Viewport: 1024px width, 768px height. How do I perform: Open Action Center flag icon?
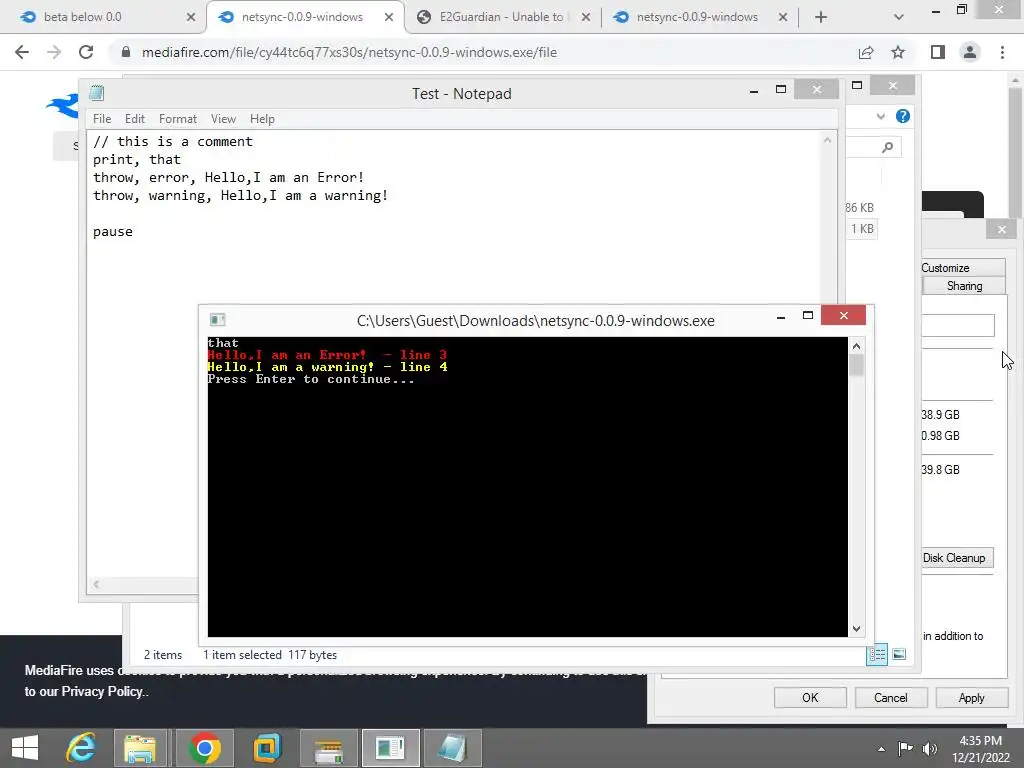point(906,749)
